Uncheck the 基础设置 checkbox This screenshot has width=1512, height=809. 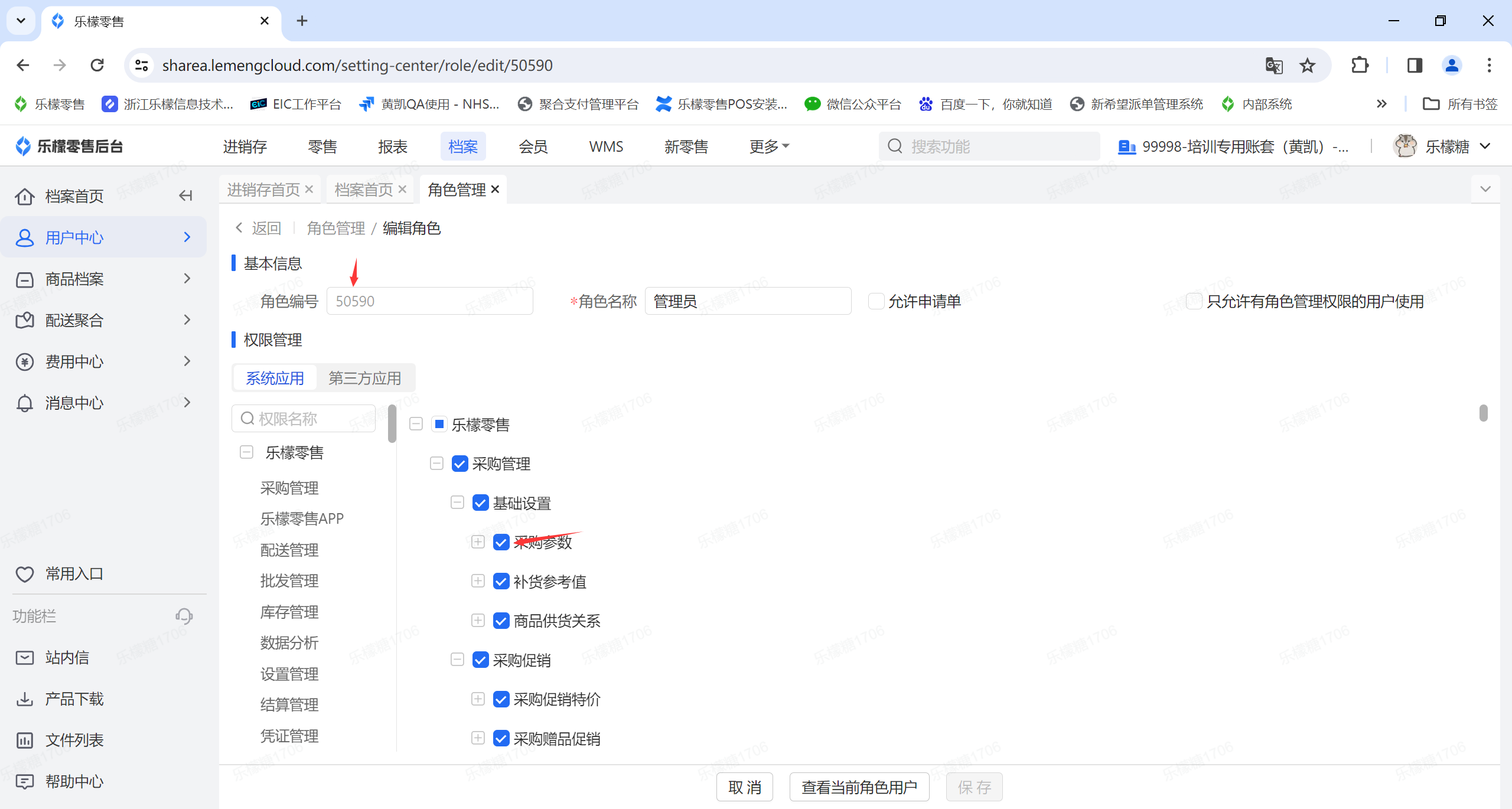pos(481,503)
